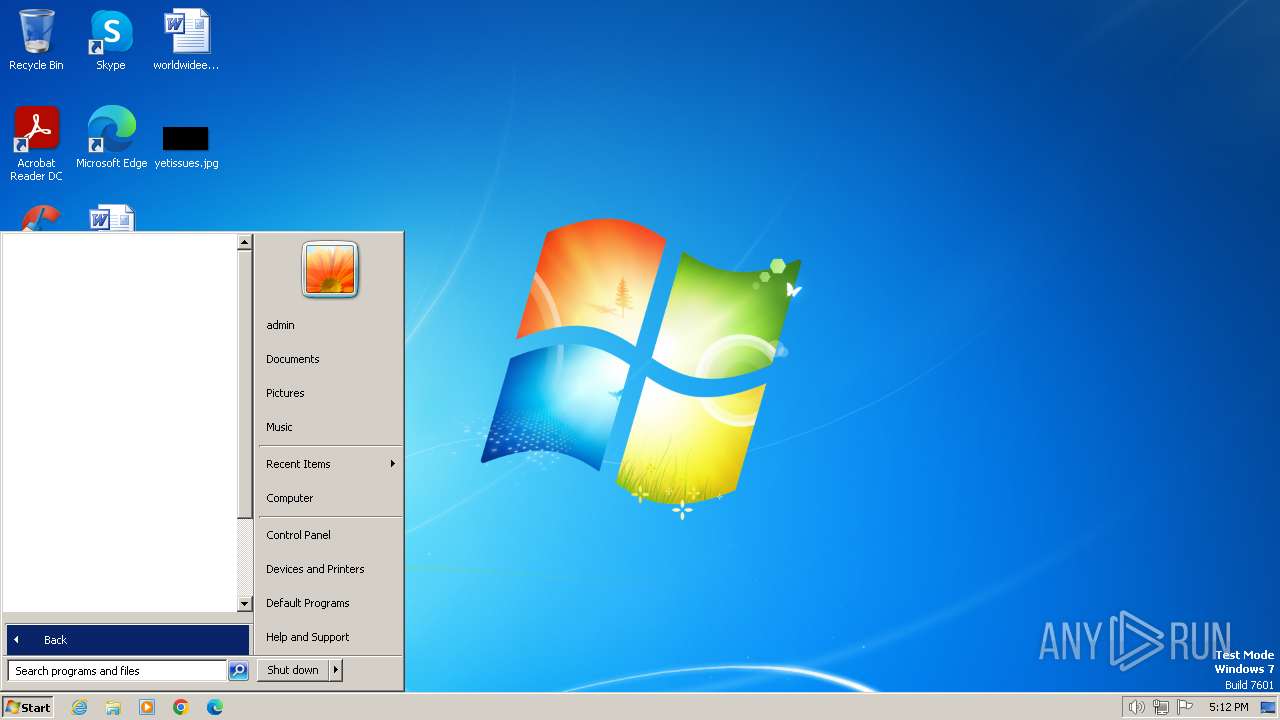
Task: Click the programs list scroll down arrow
Action: point(244,604)
